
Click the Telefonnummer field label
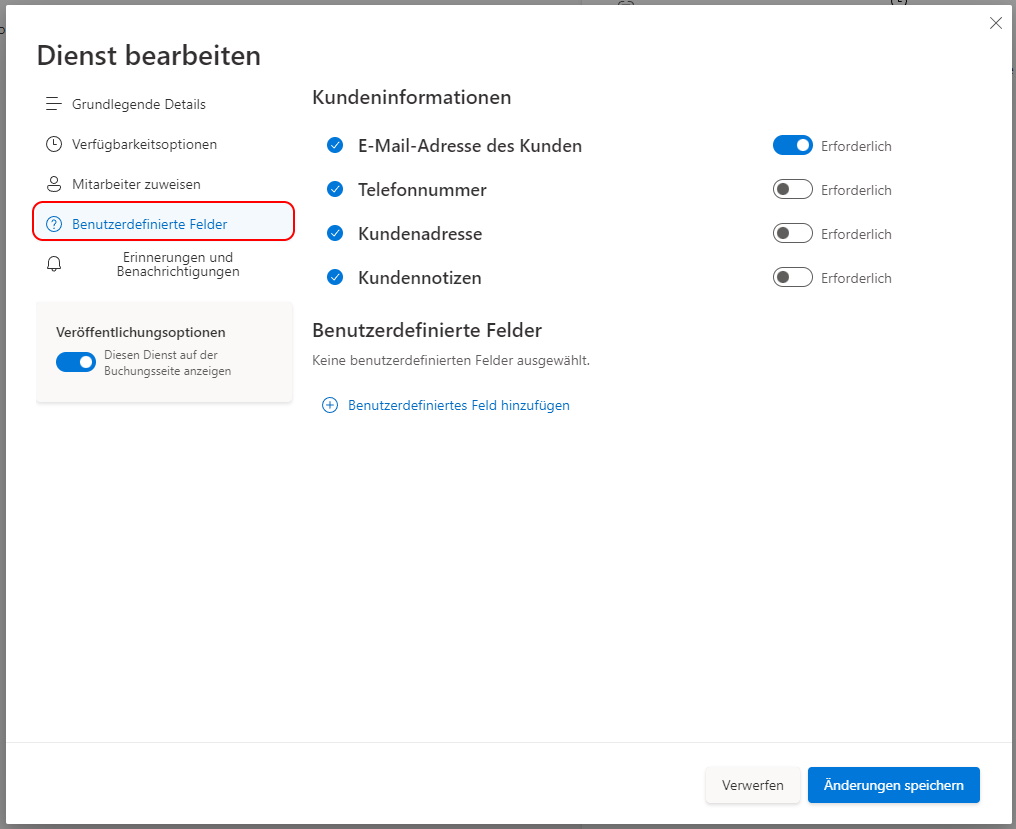coord(422,190)
